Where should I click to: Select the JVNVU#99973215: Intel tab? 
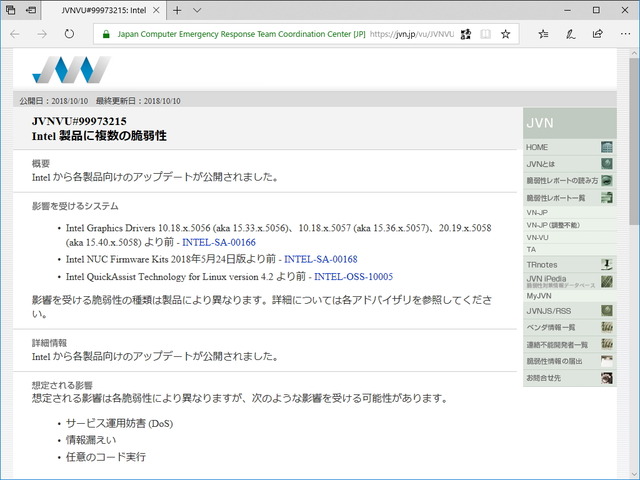pyautogui.click(x=104, y=10)
